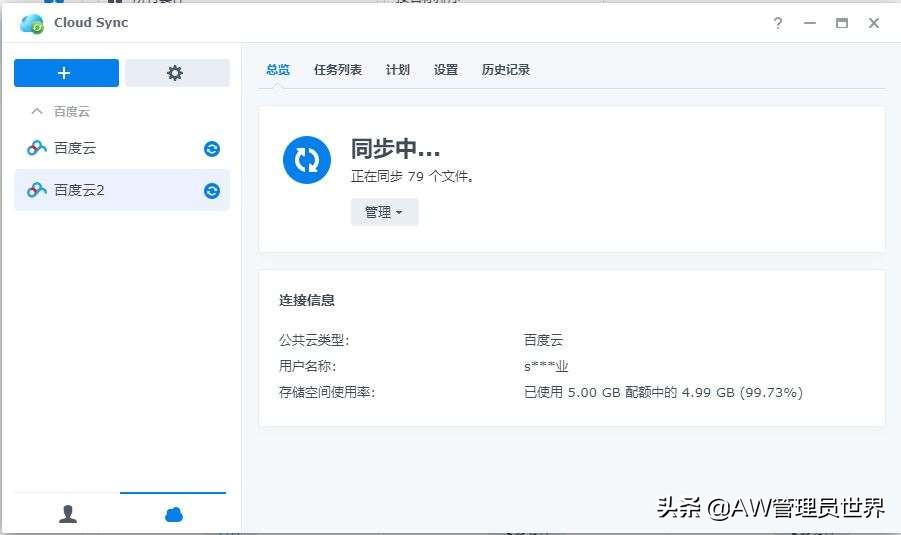901x535 pixels.
Task: Switch to cloud view via cloud icon
Action: pyautogui.click(x=174, y=514)
